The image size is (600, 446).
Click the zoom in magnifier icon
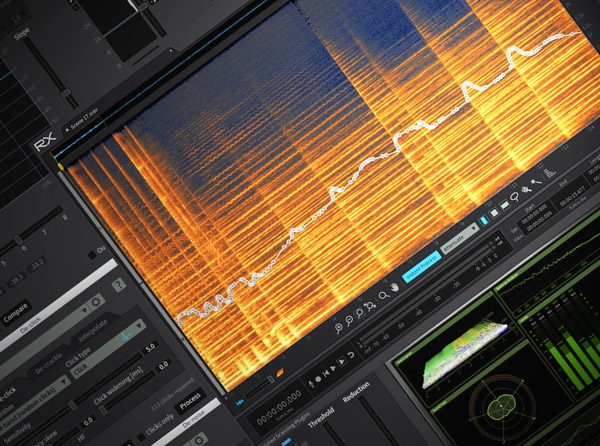[x=338, y=329]
